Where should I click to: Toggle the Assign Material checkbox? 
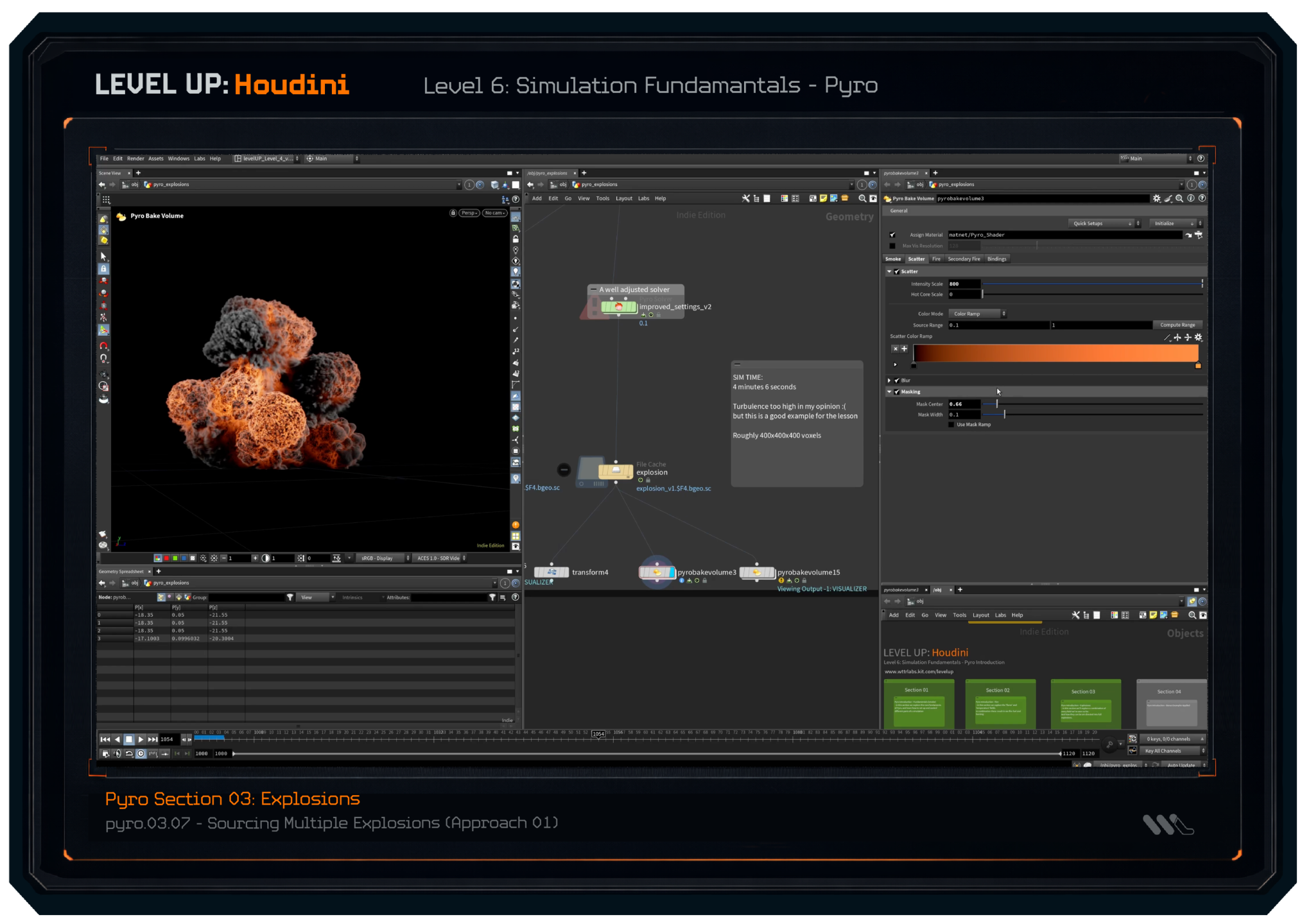click(892, 235)
